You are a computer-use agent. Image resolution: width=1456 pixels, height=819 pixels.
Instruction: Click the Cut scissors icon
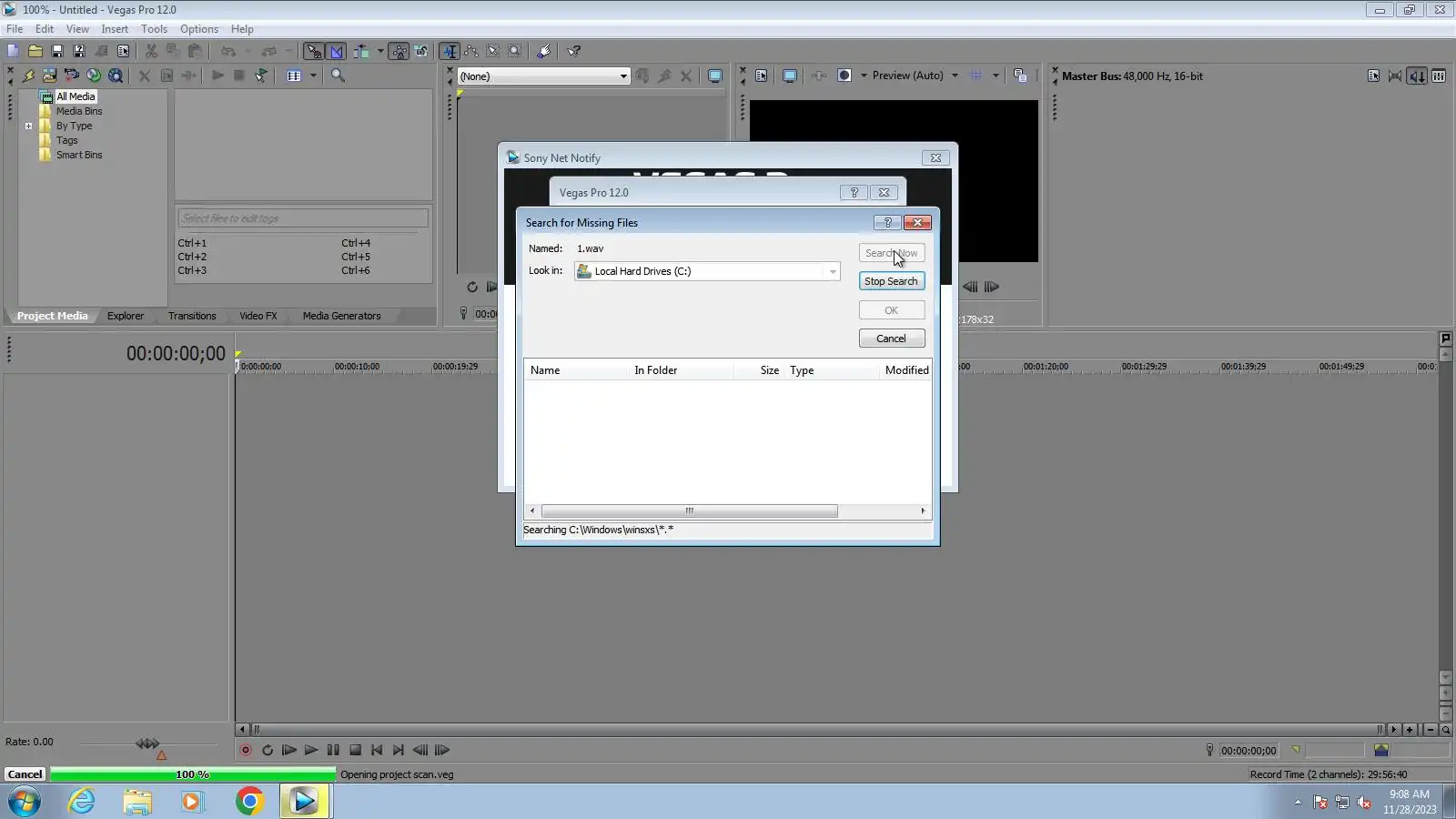point(151,51)
